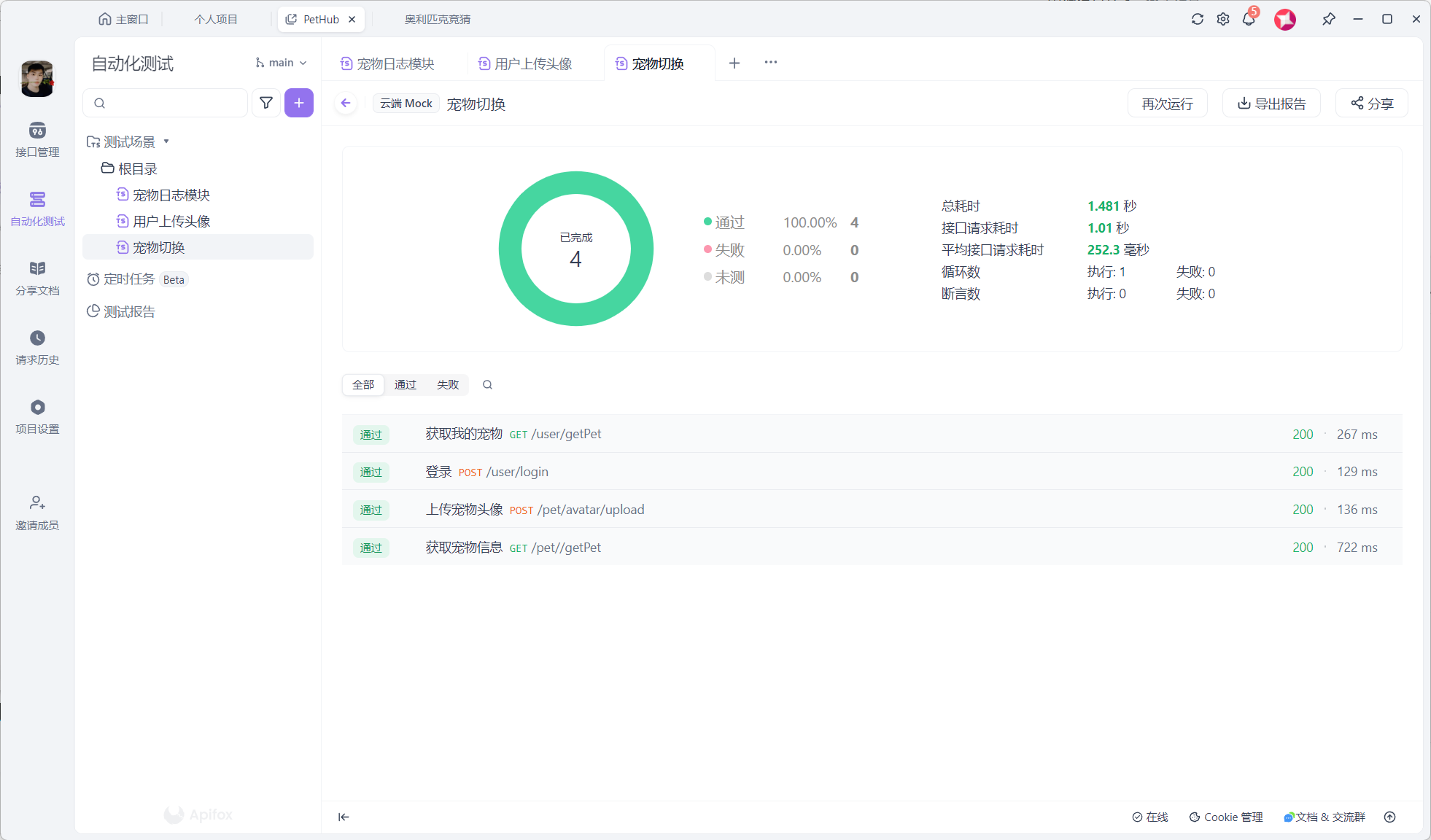Show 全部 results filter
The height and width of the screenshot is (840, 1431).
(x=363, y=384)
